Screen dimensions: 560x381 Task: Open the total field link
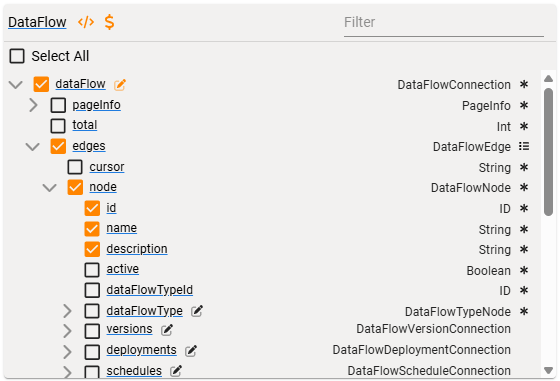click(85, 125)
